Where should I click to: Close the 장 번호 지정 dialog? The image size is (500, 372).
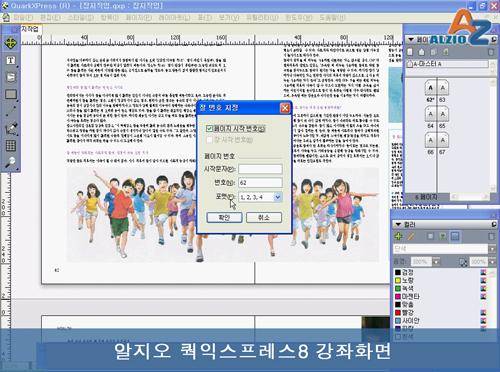285,108
